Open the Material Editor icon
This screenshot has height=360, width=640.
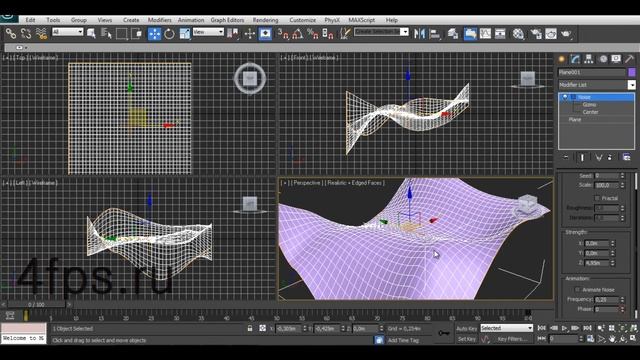pyautogui.click(x=518, y=33)
